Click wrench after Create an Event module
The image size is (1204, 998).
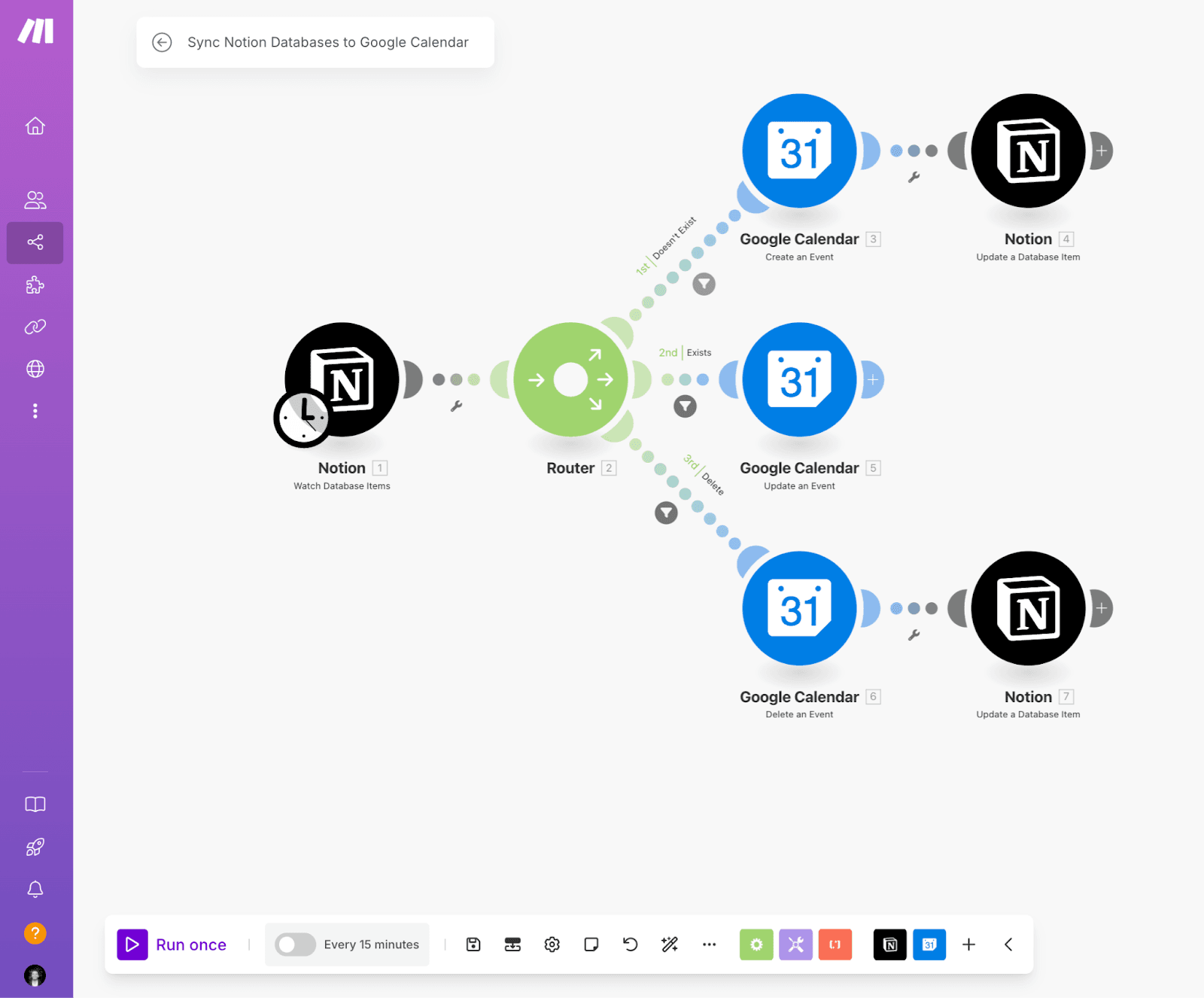[914, 178]
